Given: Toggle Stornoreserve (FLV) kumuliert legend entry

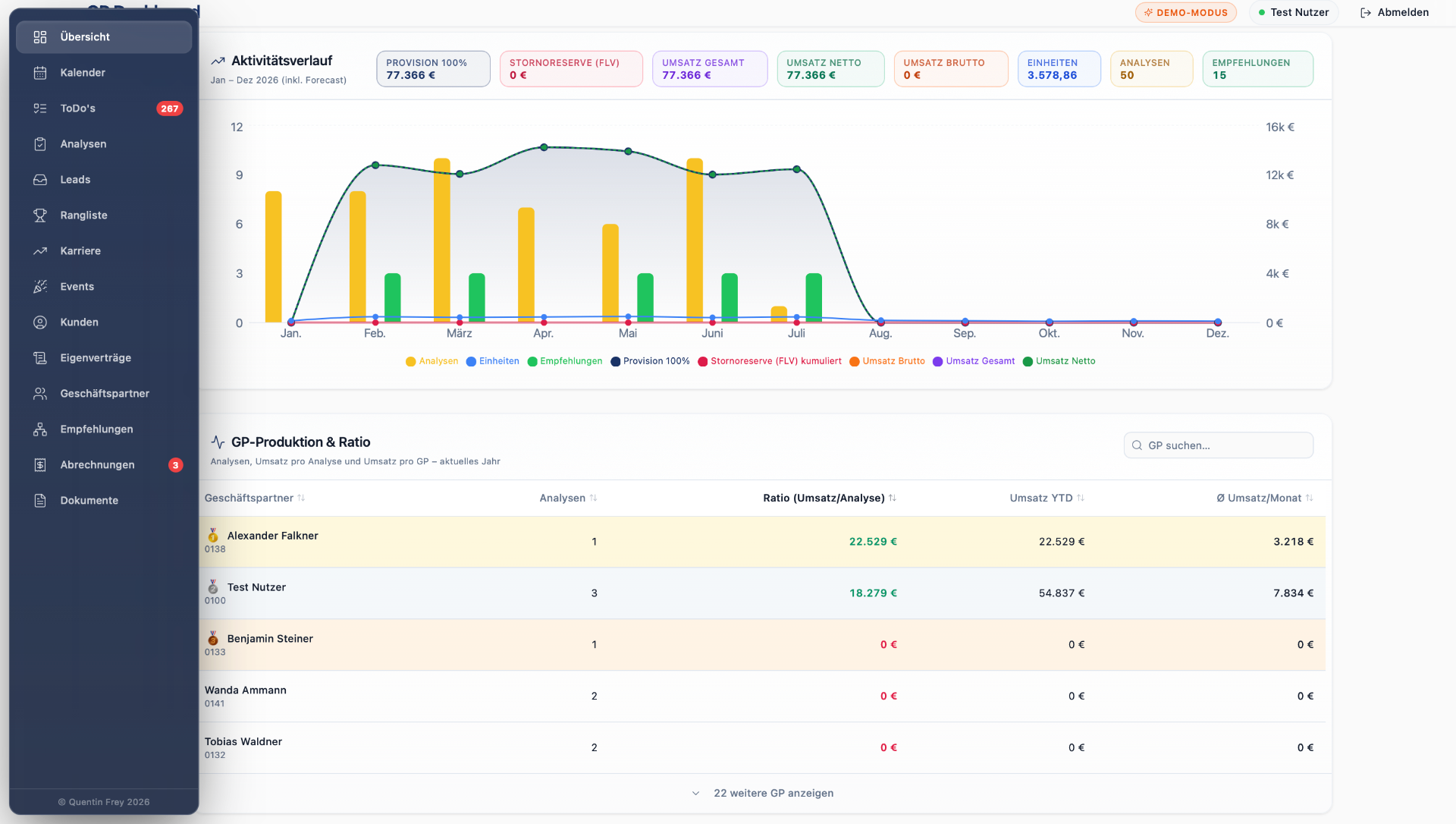Looking at the screenshot, I should [x=770, y=361].
